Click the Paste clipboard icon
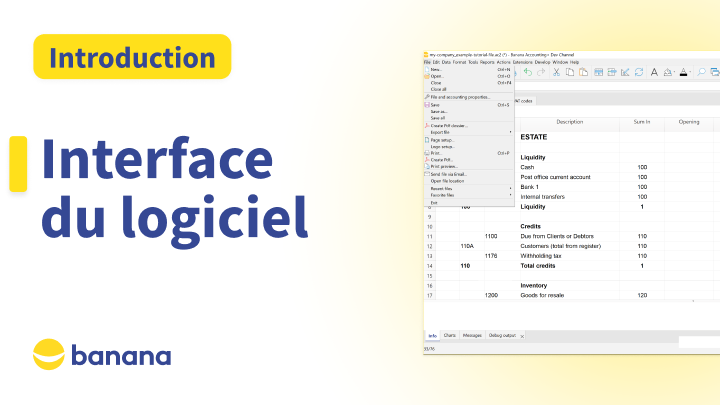This screenshot has width=720, height=405. [x=584, y=72]
